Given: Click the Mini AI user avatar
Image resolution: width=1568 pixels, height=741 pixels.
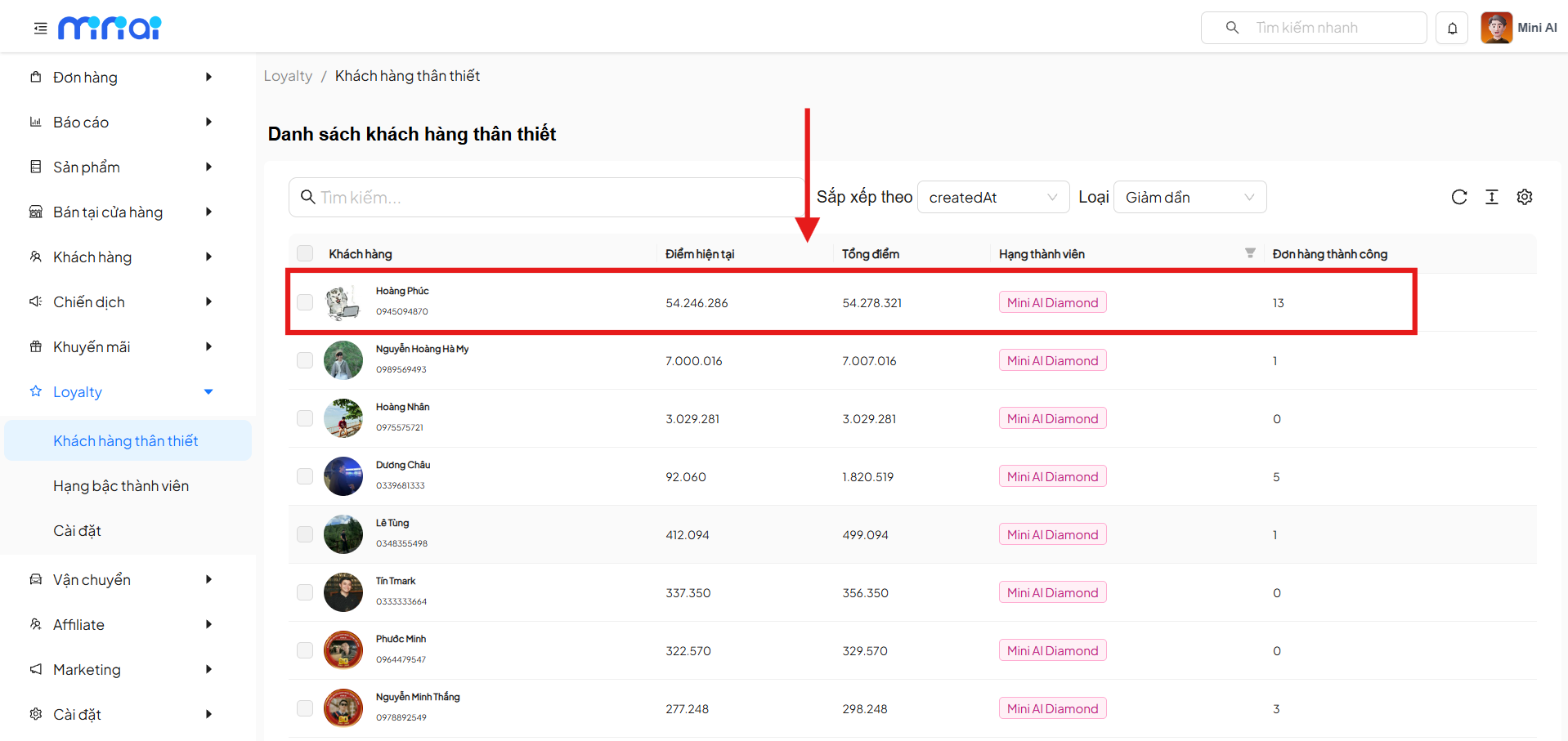Looking at the screenshot, I should [1496, 28].
